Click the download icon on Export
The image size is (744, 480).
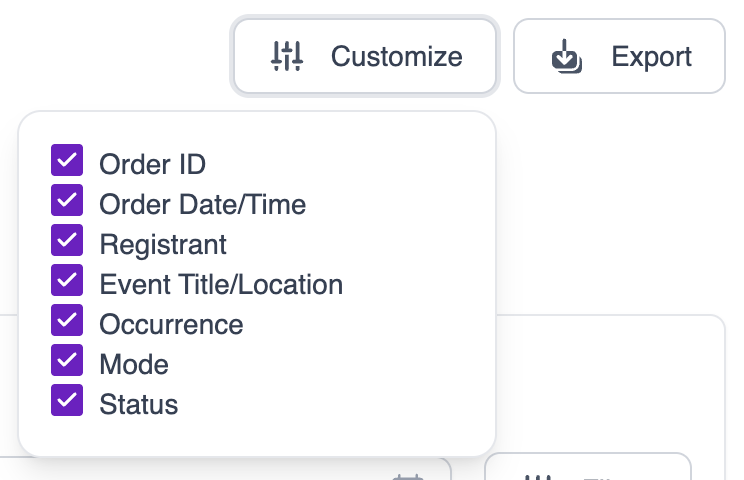567,57
